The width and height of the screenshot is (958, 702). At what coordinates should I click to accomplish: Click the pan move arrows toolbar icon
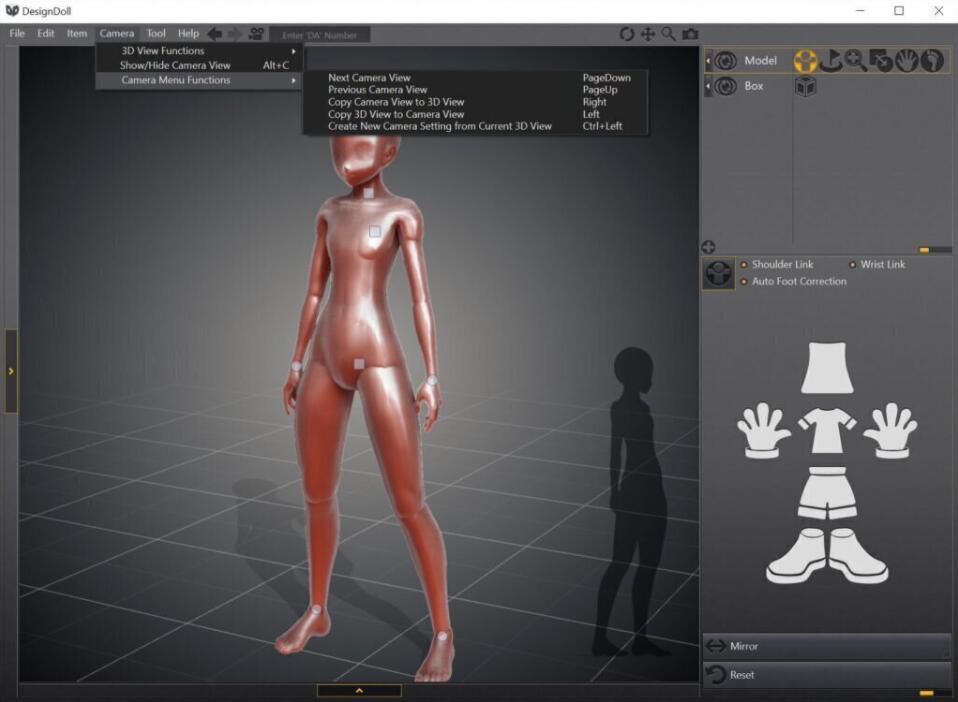648,34
